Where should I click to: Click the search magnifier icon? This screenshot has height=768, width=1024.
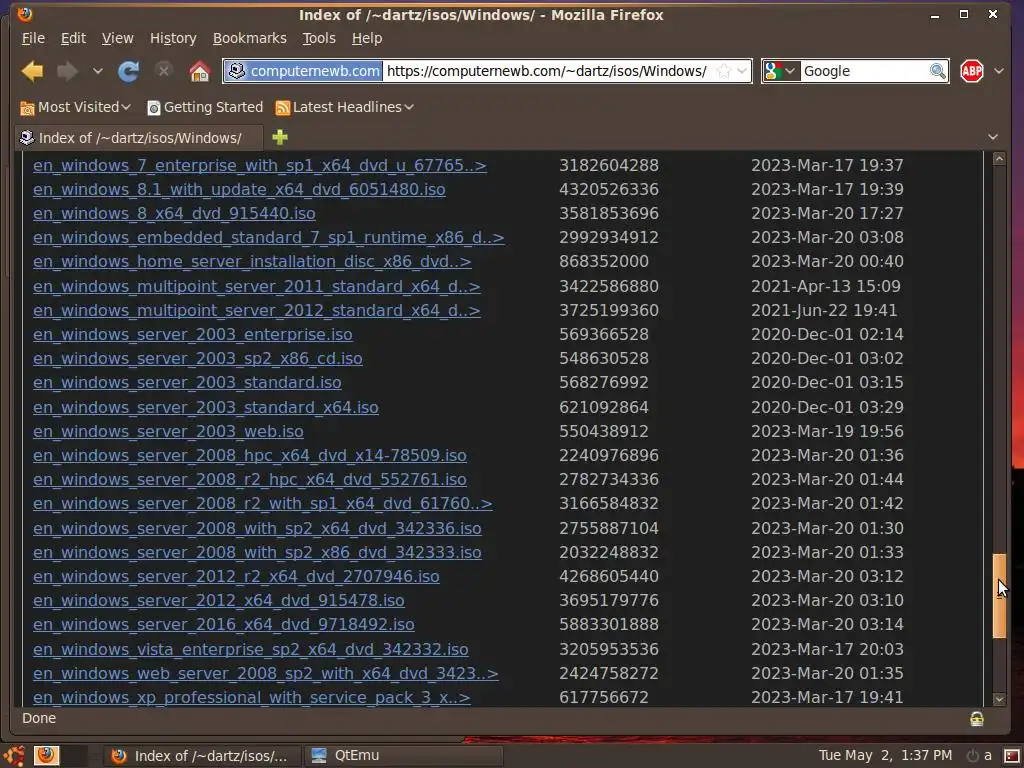click(938, 71)
